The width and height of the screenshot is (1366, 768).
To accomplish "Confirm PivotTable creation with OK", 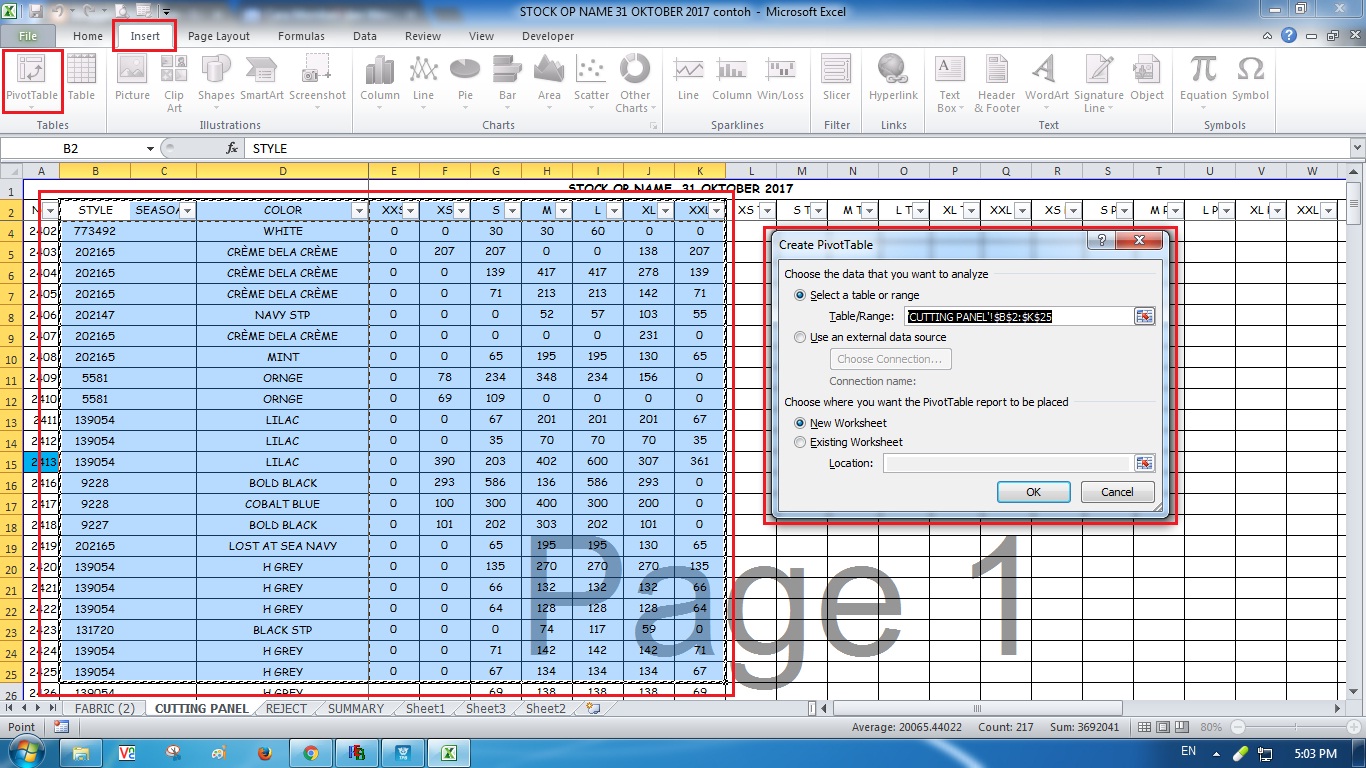I will pos(1033,491).
